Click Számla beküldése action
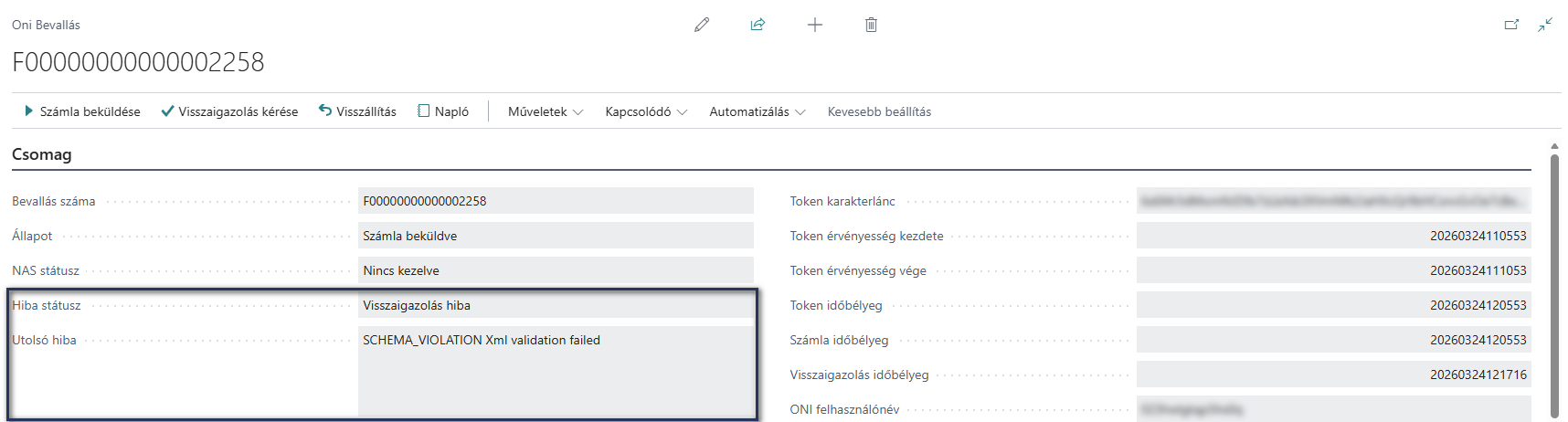Image resolution: width=1568 pixels, height=422 pixels. click(81, 111)
